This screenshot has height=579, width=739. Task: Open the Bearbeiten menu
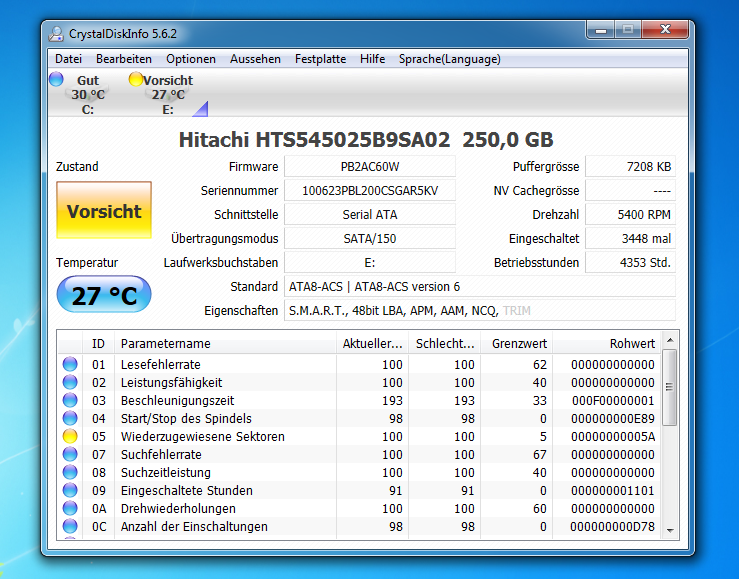124,59
